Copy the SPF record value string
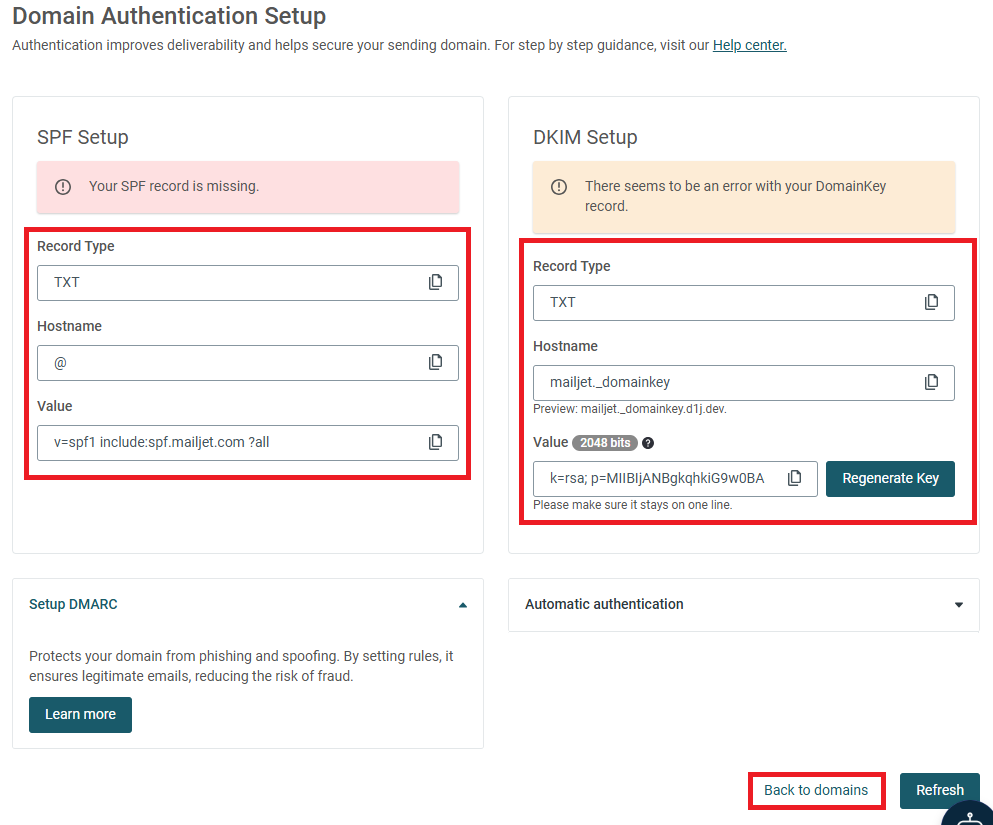The image size is (993, 825). 435,442
